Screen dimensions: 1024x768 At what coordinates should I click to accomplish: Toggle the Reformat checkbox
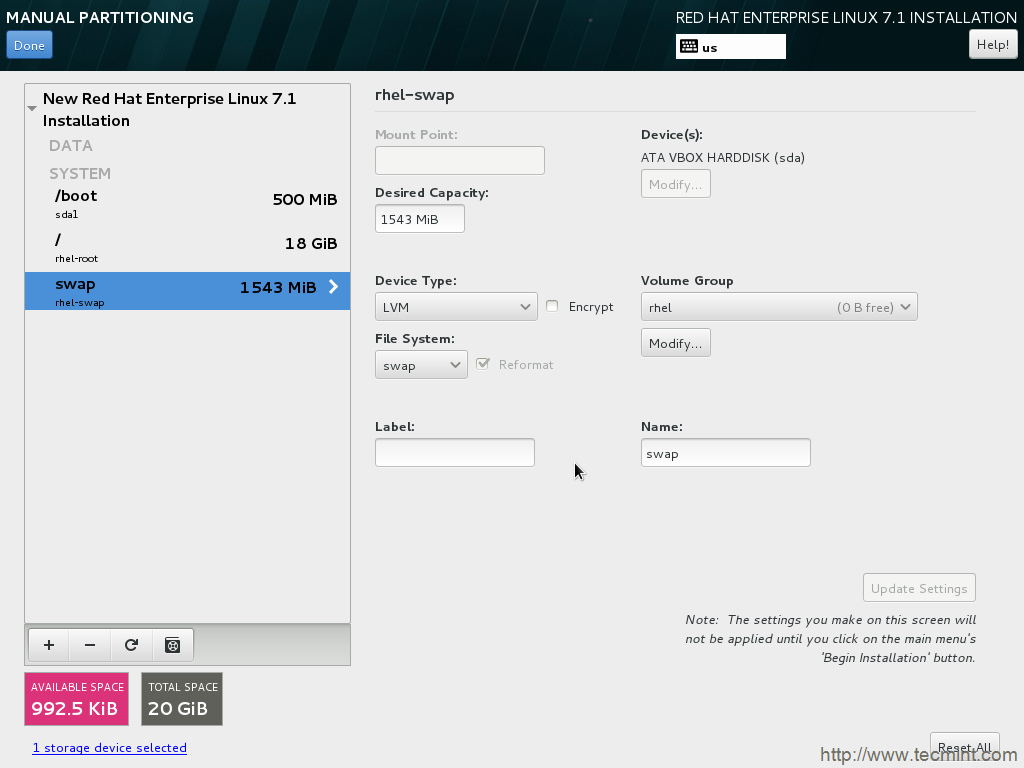[x=483, y=364]
